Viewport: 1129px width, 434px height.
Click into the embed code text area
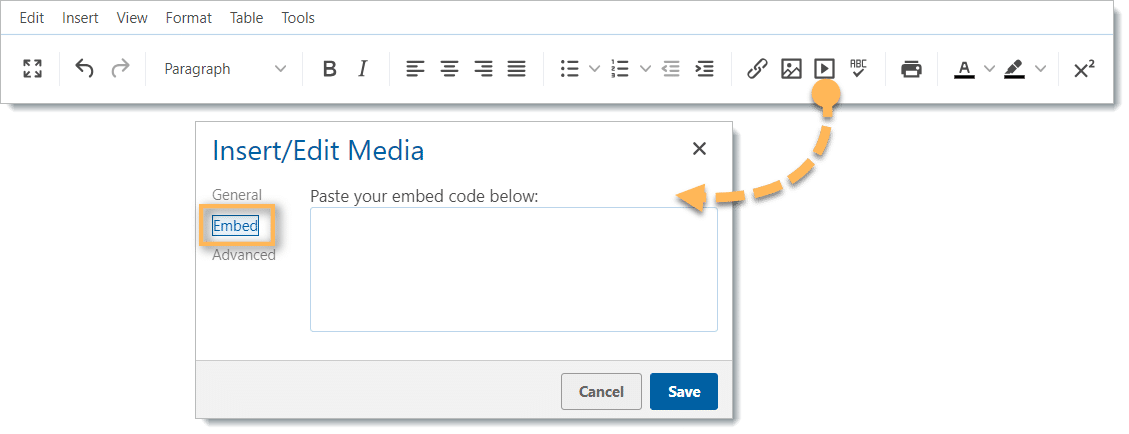click(x=513, y=269)
